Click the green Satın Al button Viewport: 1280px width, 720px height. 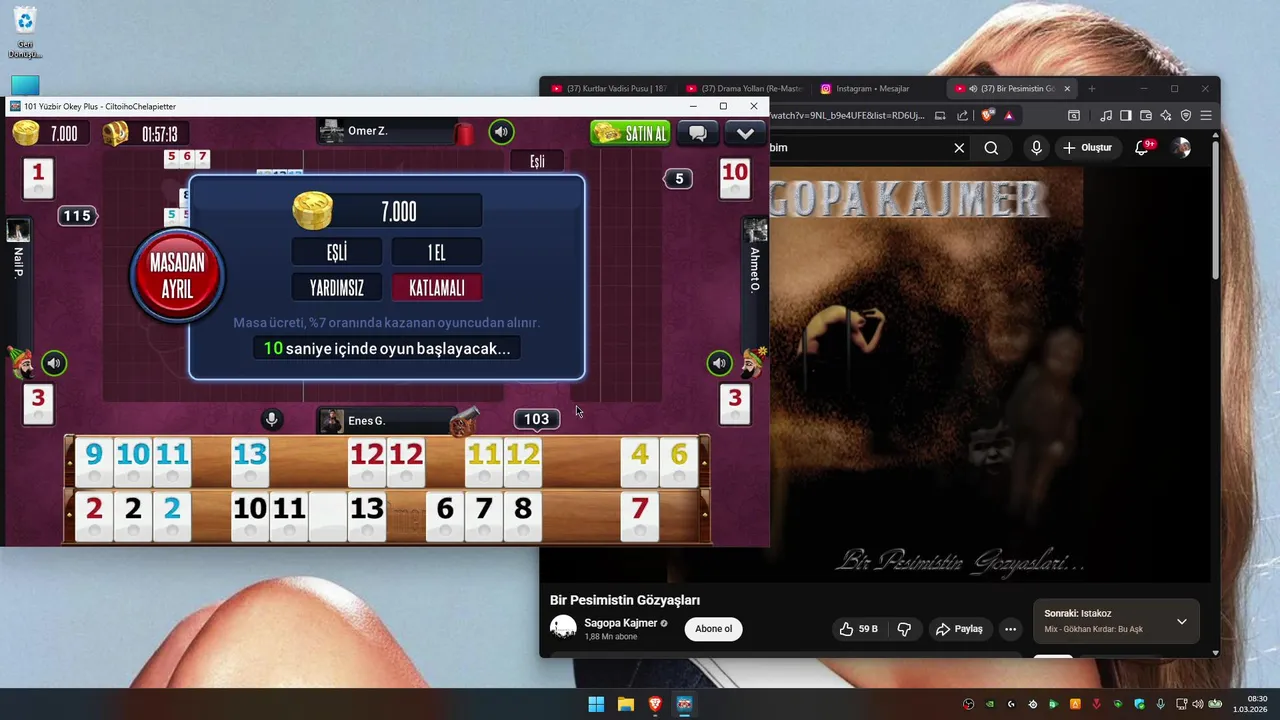click(x=630, y=133)
